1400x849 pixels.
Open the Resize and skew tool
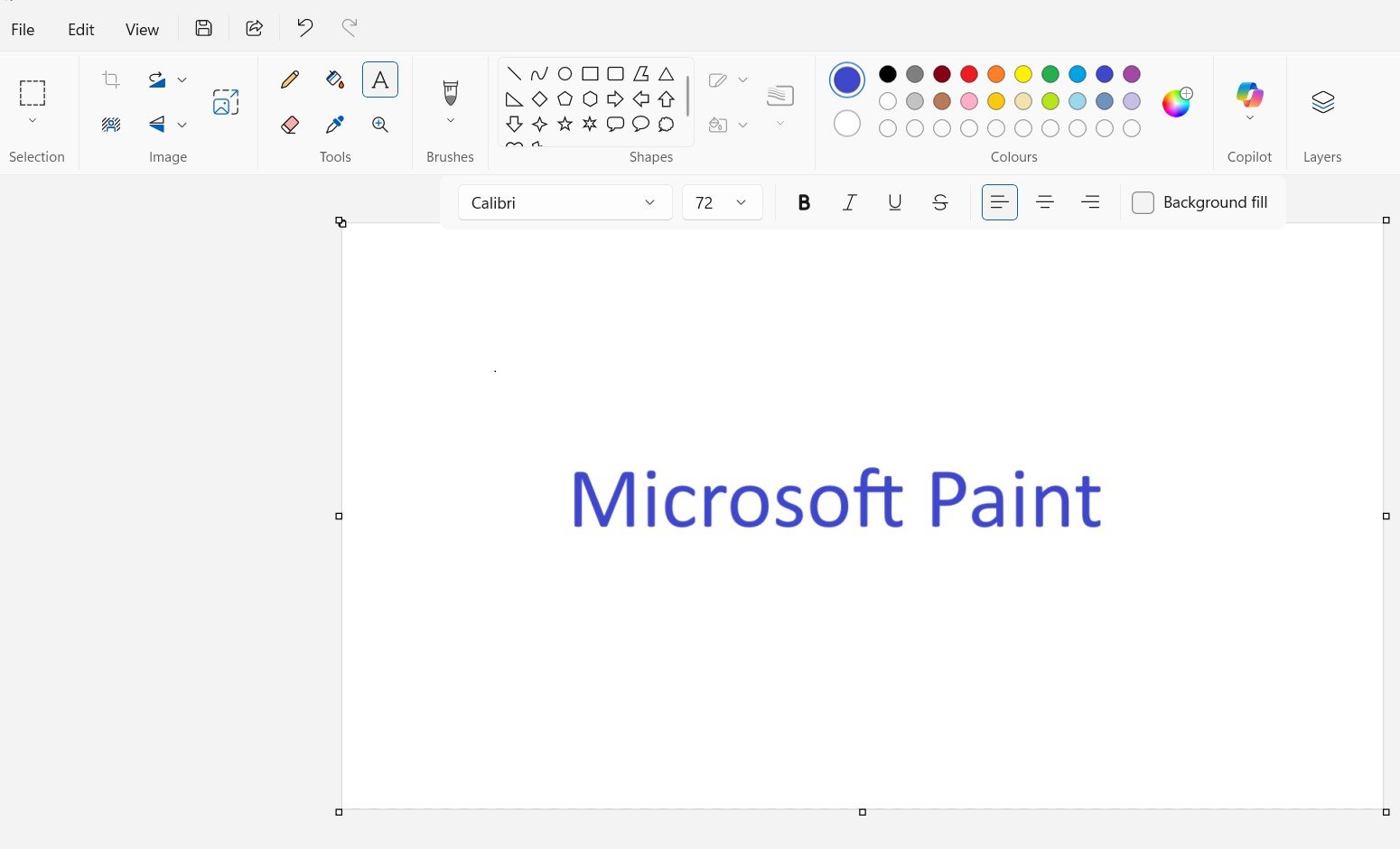226,102
